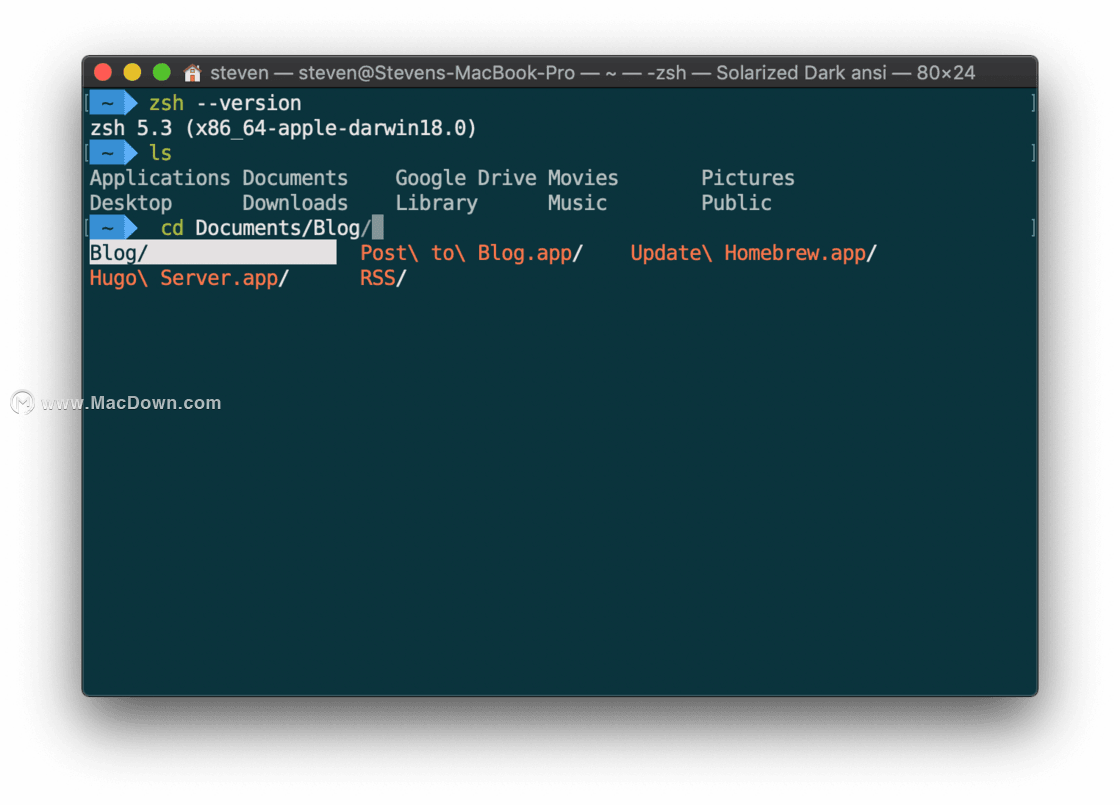Click the blue prompt segment beside 'zsh --version'
The width and height of the screenshot is (1120, 805).
click(114, 103)
